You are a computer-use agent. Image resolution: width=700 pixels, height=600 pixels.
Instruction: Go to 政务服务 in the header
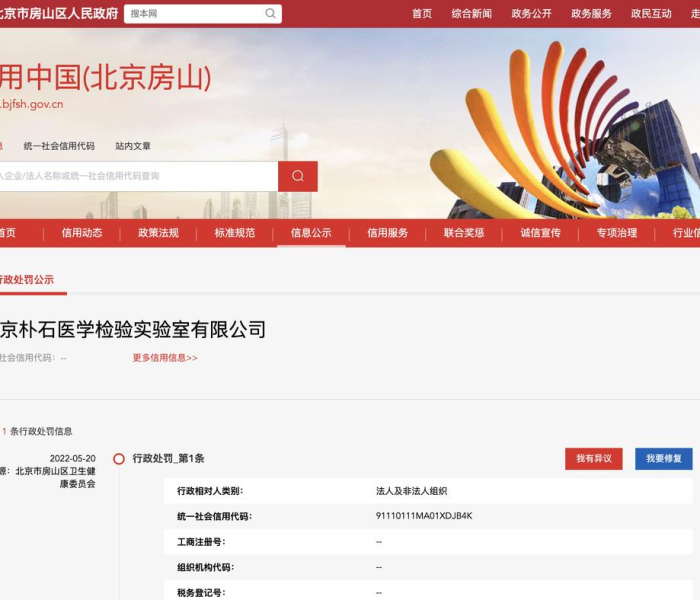pos(591,14)
